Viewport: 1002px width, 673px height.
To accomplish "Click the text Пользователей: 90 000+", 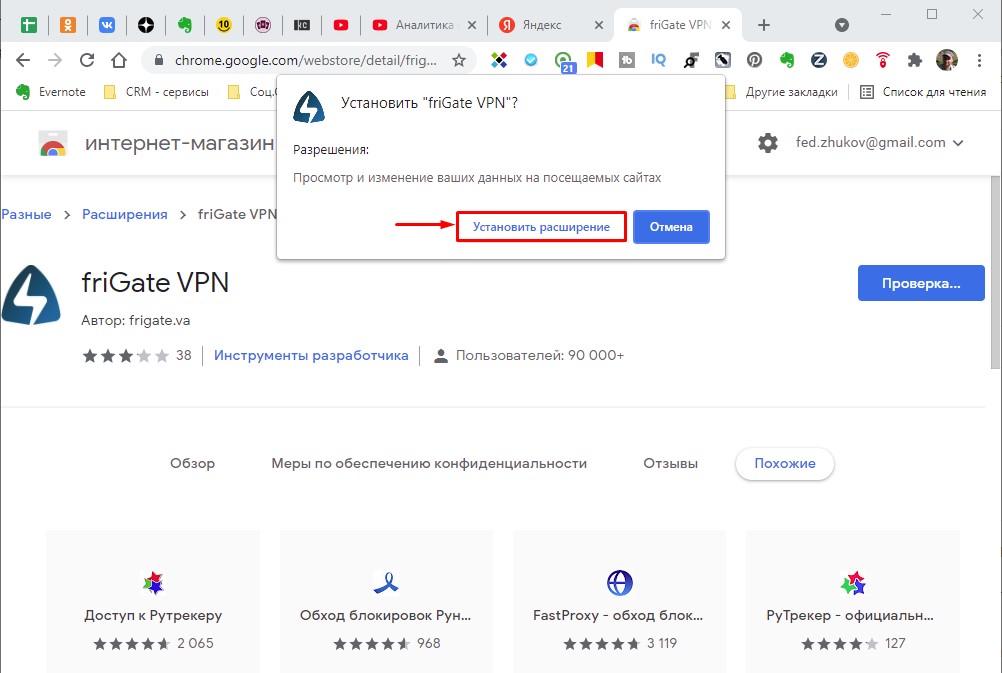I will point(539,355).
